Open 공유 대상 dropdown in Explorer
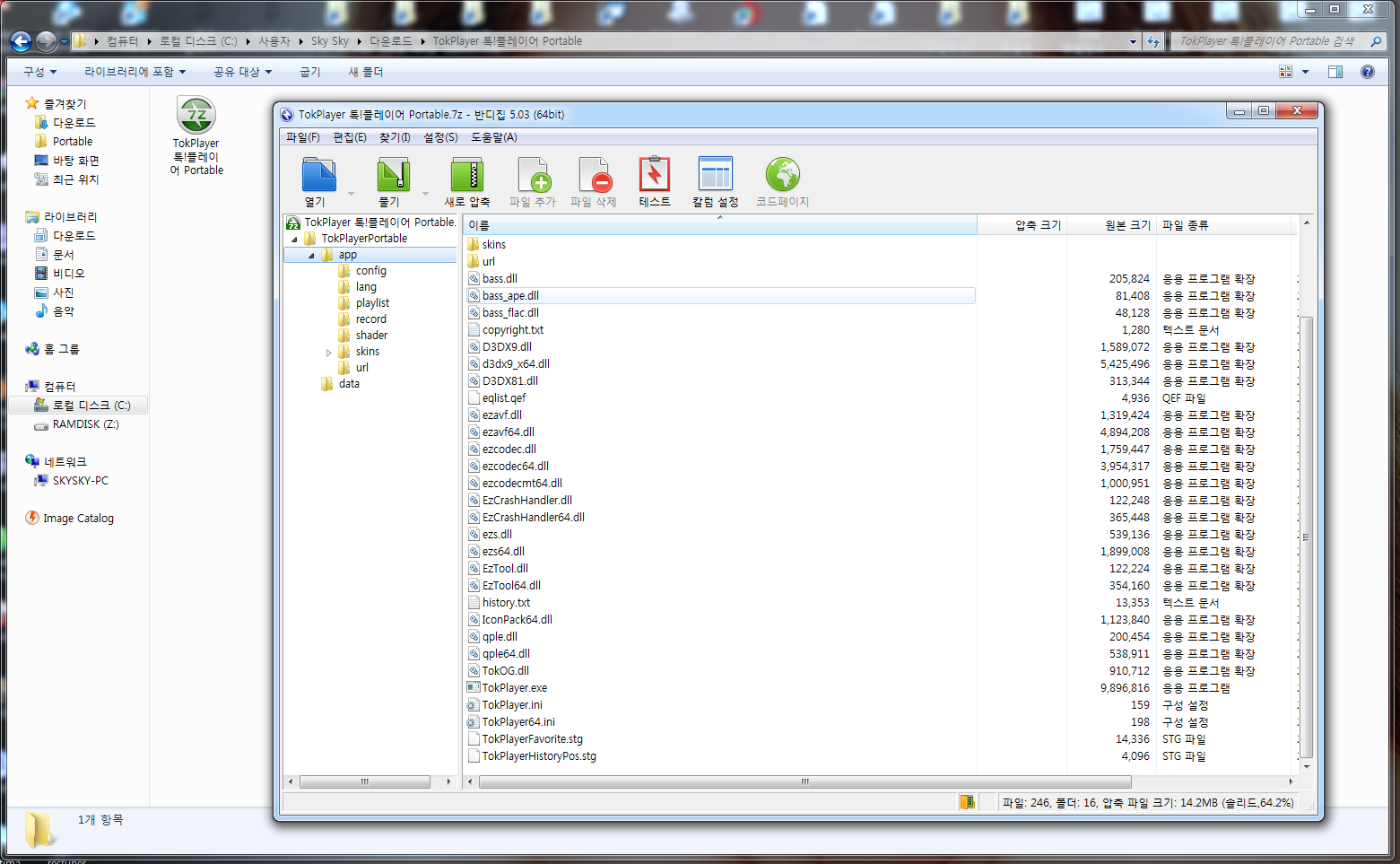The width and height of the screenshot is (1400, 864). coord(242,72)
